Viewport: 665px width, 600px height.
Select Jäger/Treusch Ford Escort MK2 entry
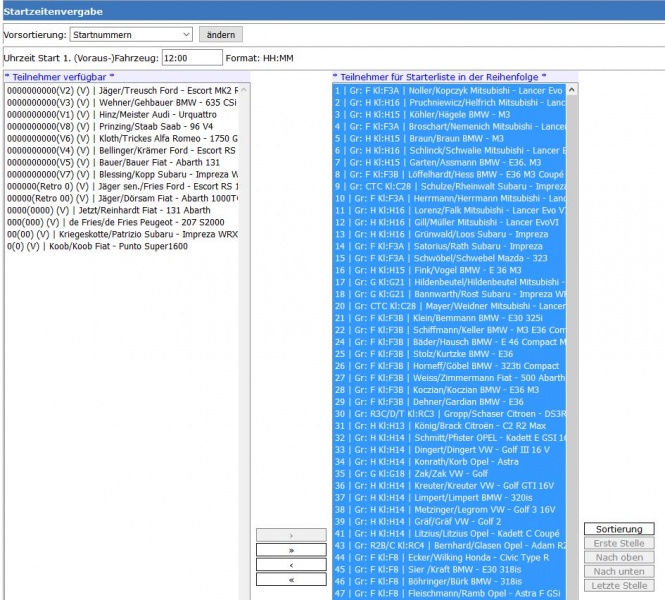[x=120, y=90]
